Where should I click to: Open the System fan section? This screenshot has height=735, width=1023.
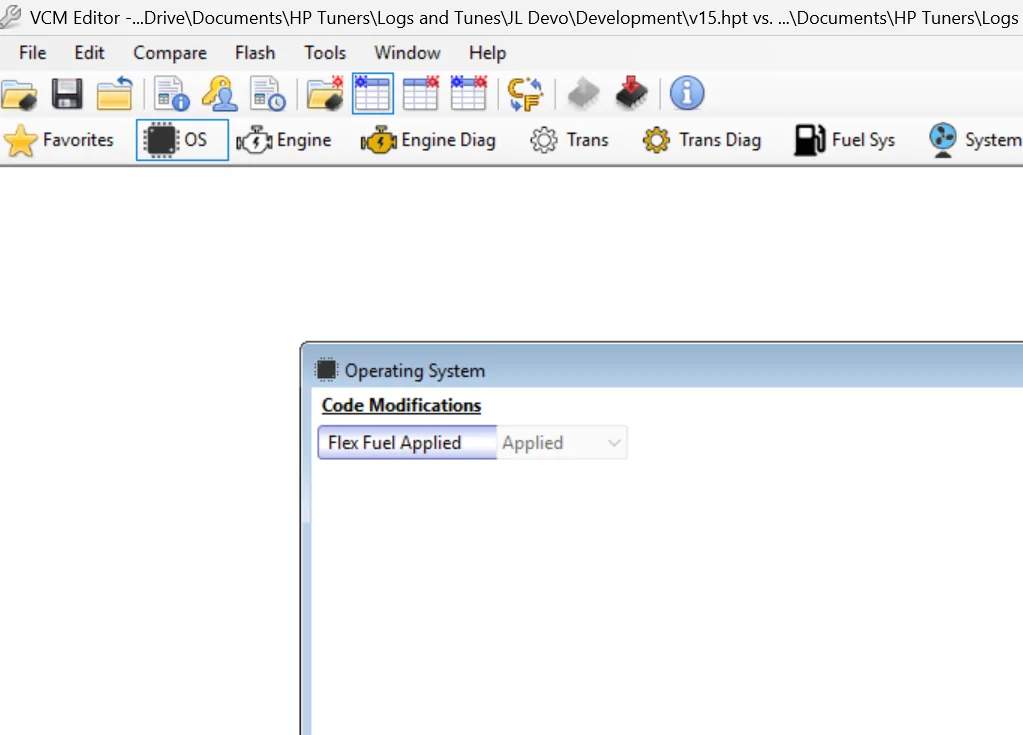pos(975,140)
